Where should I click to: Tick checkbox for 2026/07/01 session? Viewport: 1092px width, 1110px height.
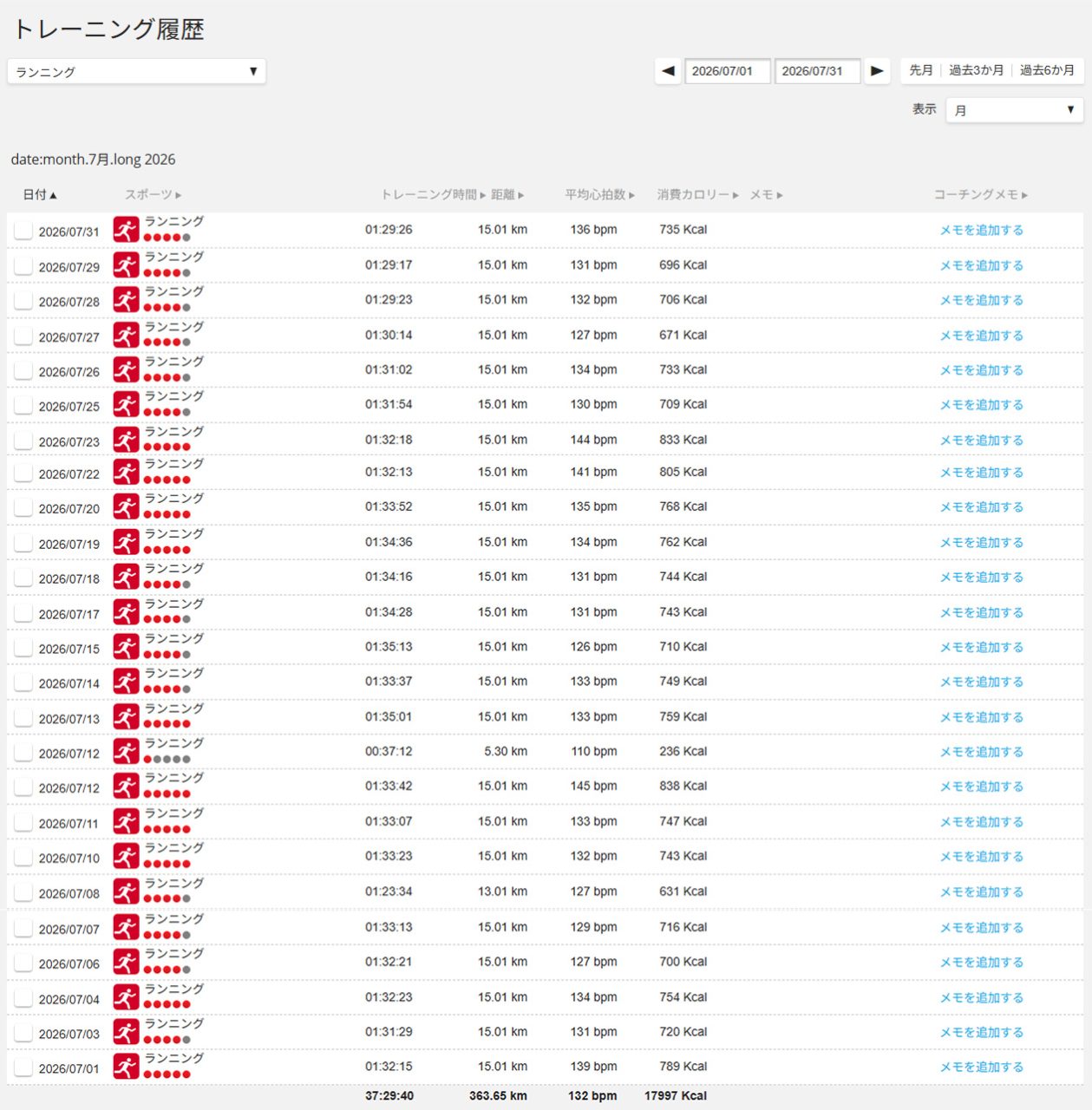click(x=23, y=1068)
